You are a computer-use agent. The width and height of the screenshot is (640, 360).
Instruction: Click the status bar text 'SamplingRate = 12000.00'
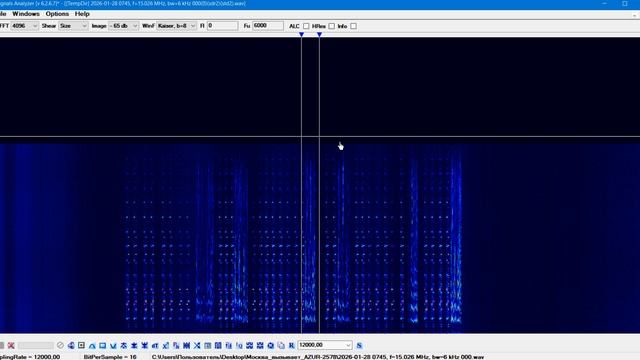coord(30,357)
